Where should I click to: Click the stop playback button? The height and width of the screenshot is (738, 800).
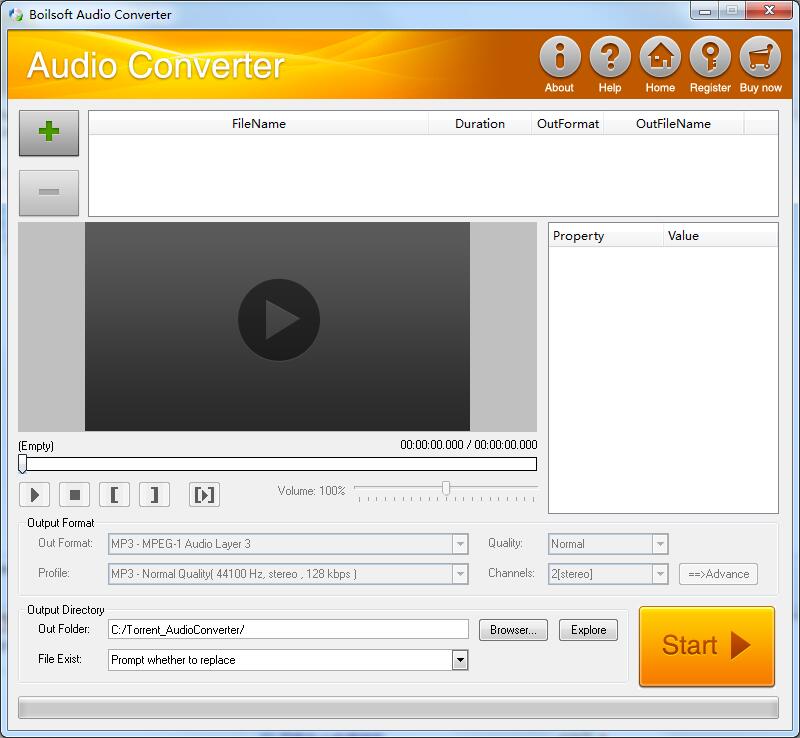73,494
